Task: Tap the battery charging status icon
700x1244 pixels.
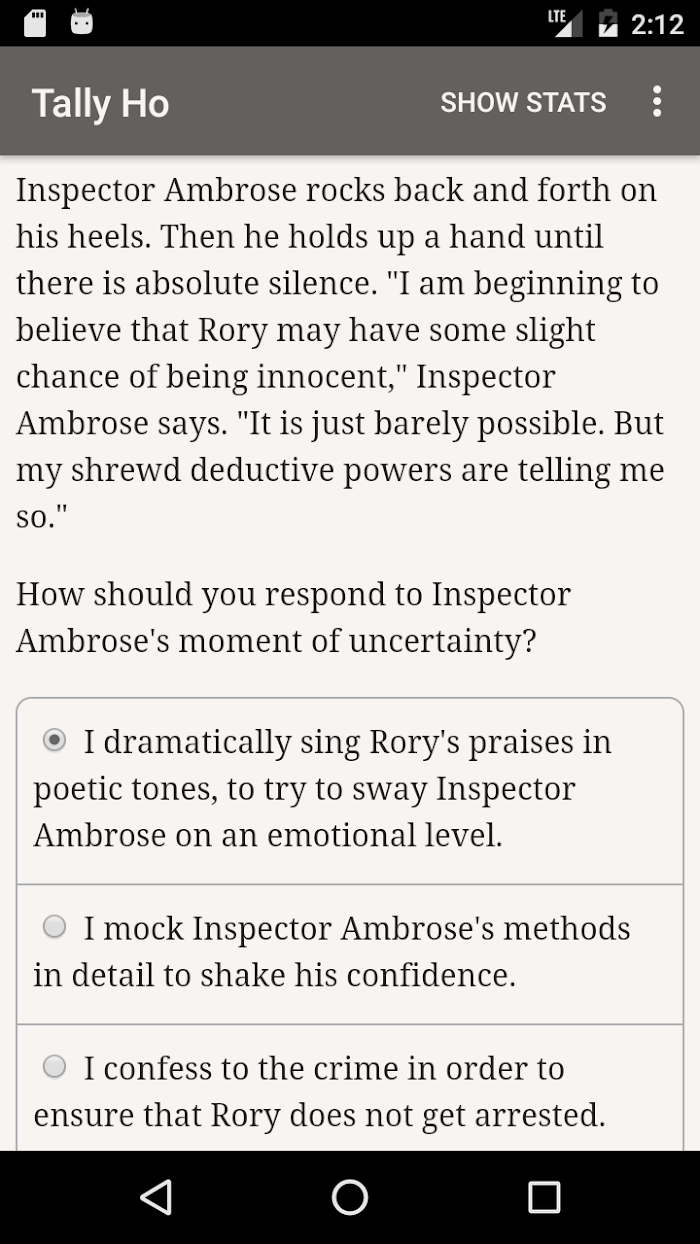Action: [607, 23]
